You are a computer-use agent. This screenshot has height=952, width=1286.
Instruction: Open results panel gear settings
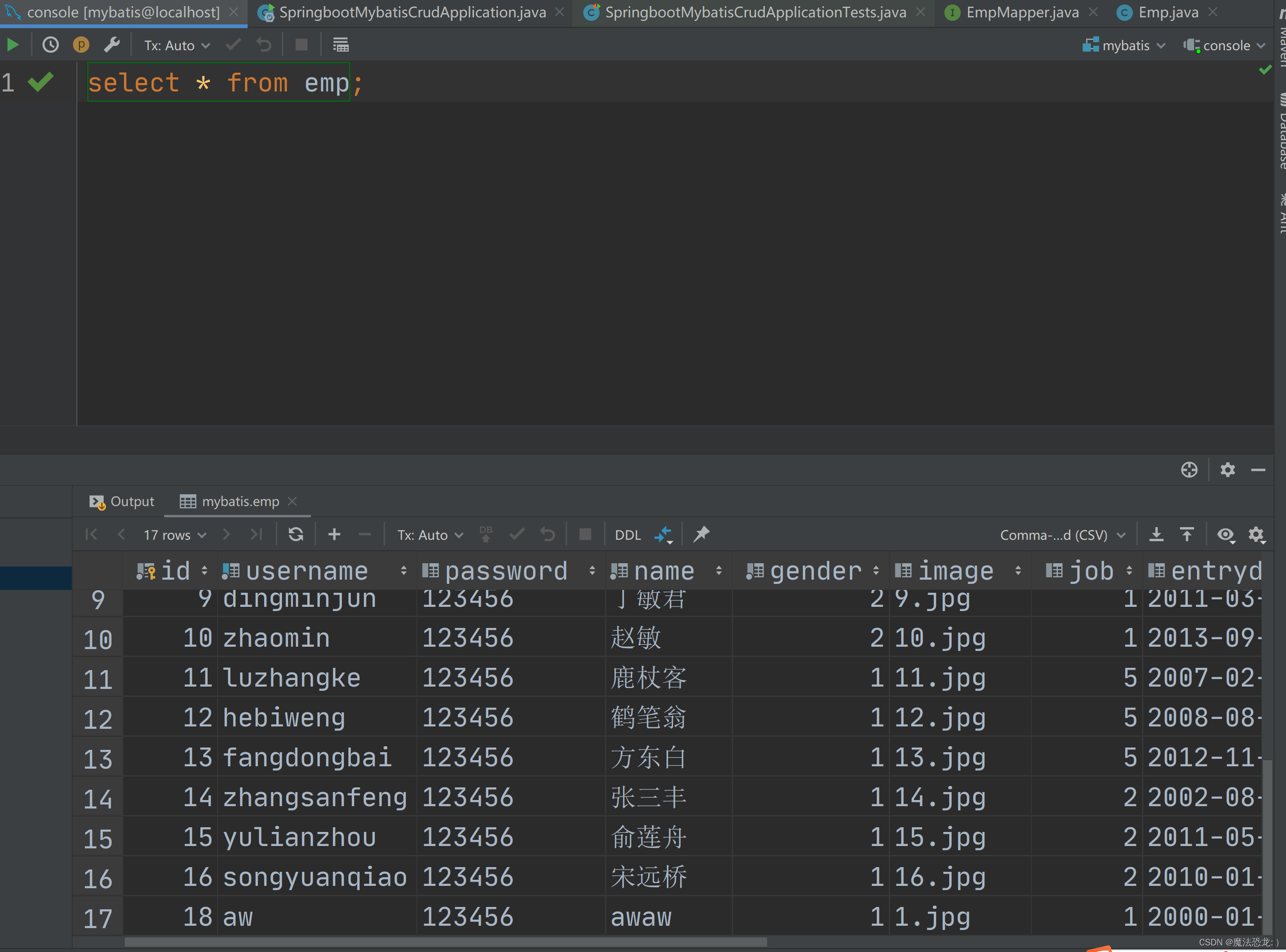1227,470
